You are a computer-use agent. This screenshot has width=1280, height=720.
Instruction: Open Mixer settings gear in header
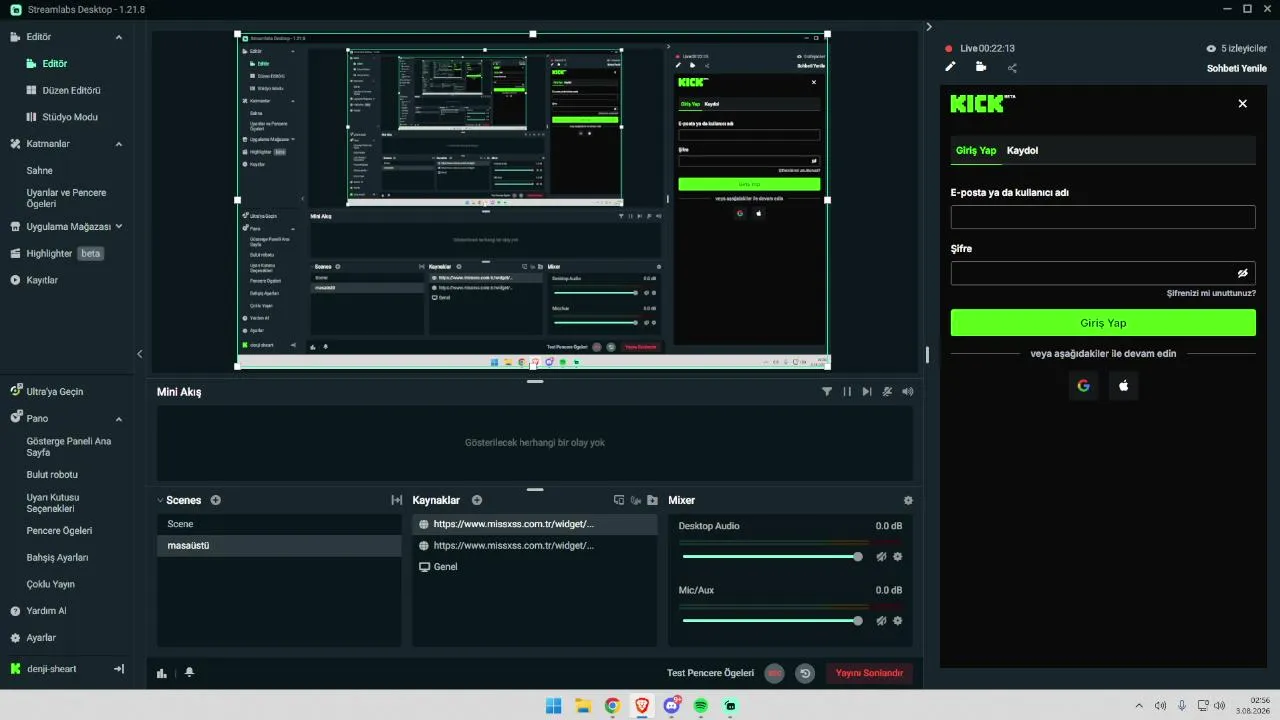908,500
